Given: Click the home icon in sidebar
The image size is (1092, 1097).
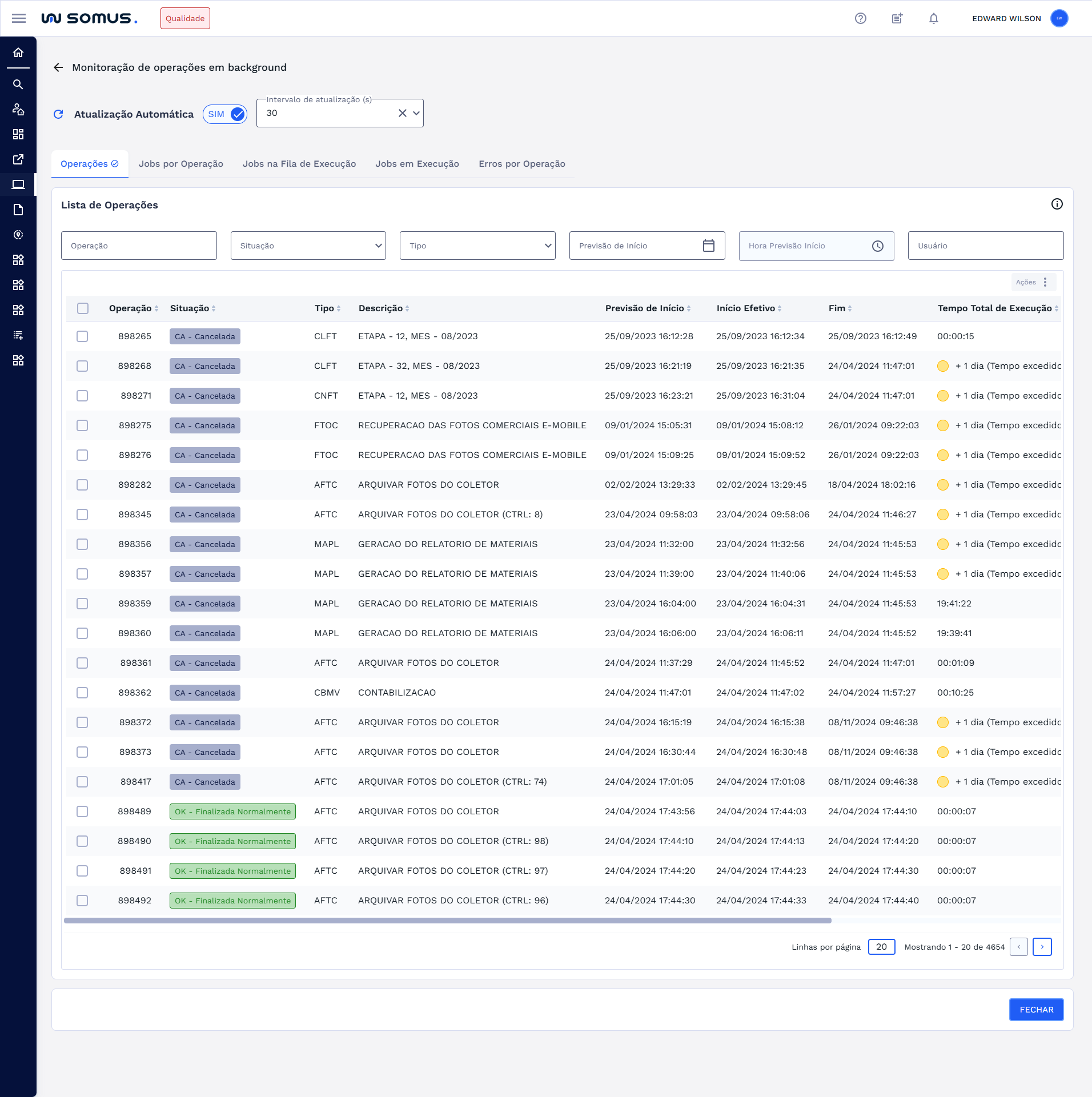Looking at the screenshot, I should [x=18, y=53].
